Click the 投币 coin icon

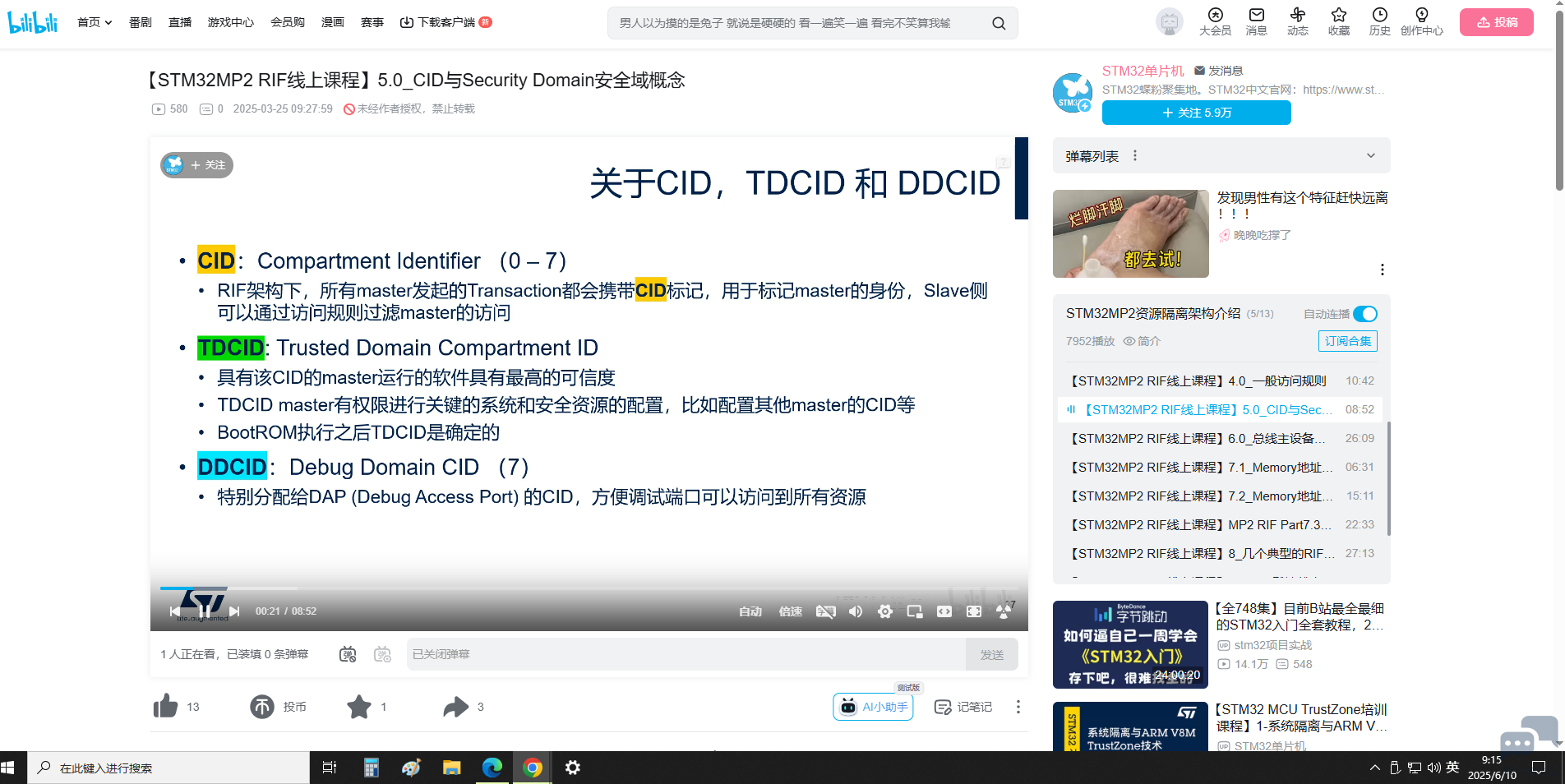[262, 706]
